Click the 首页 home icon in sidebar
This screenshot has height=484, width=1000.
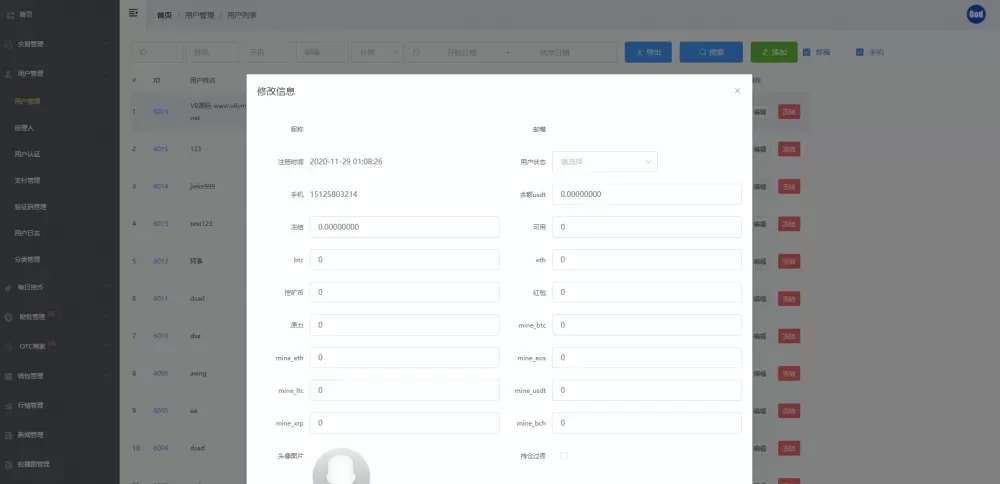[x=11, y=15]
